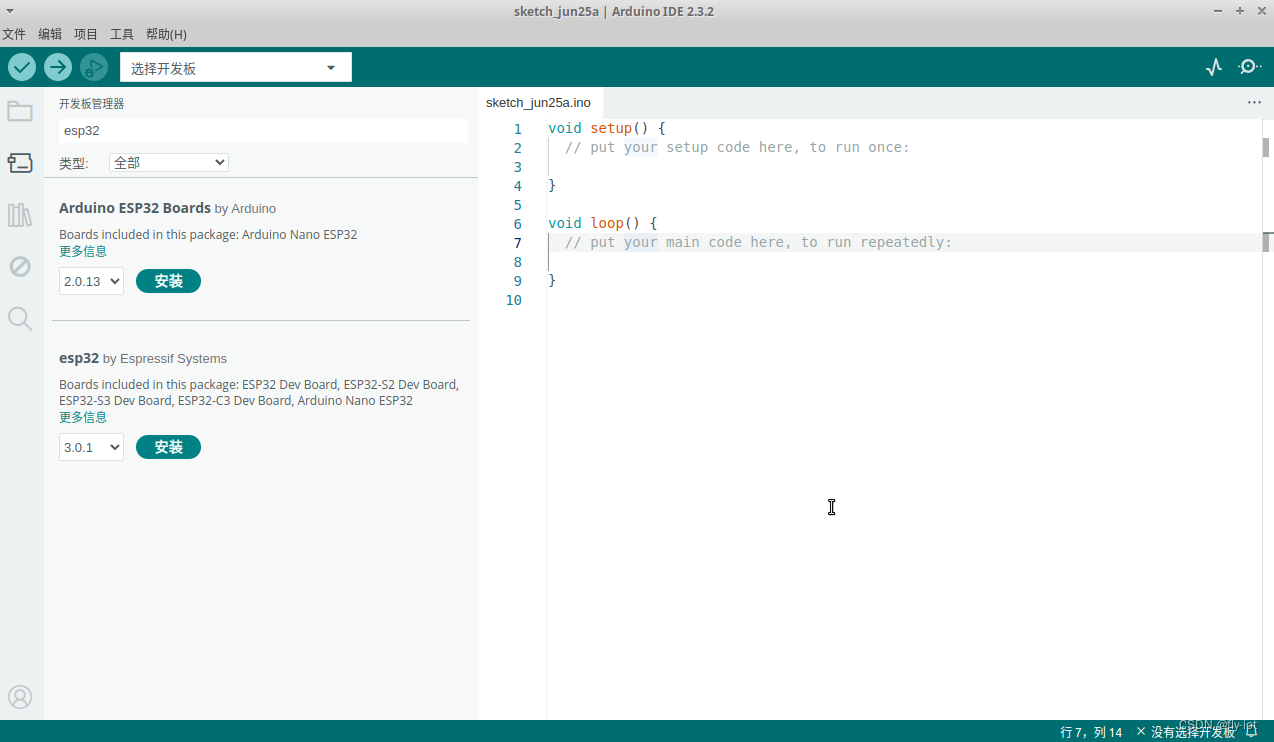Click the 'put your setup code here' comment

coord(737,147)
